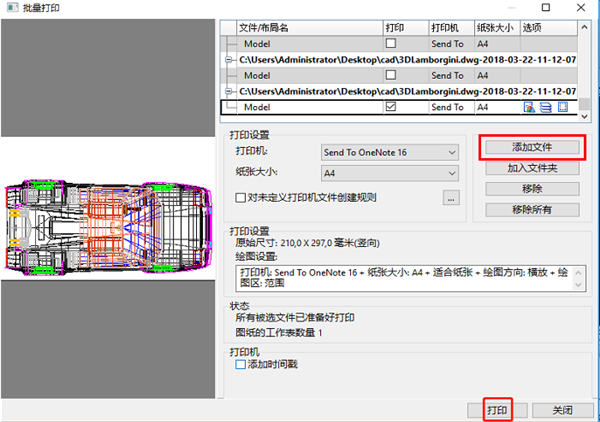Click the 所有被选文件已准备好打印 status text

[x=295, y=318]
